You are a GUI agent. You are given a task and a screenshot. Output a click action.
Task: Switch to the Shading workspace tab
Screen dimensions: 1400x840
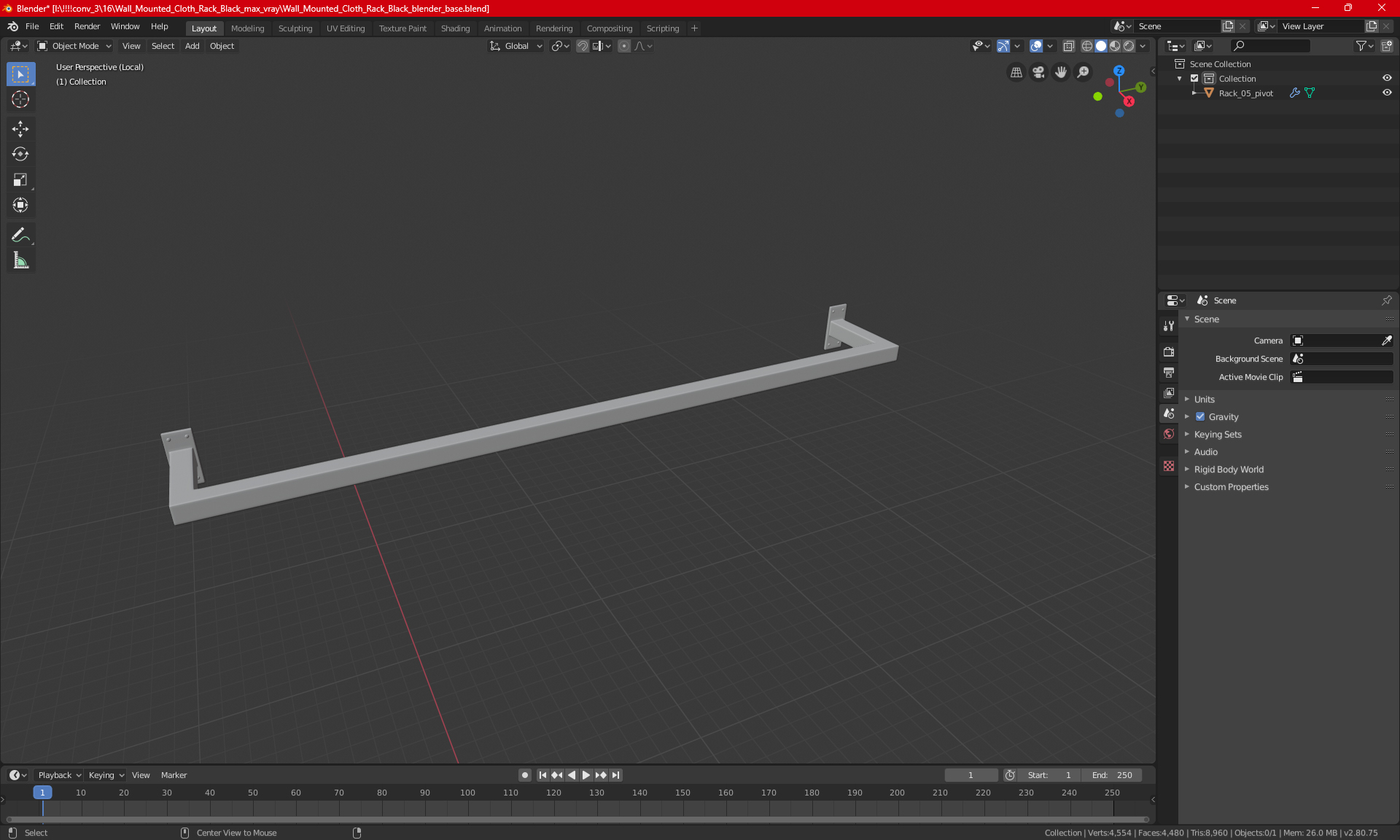[455, 28]
